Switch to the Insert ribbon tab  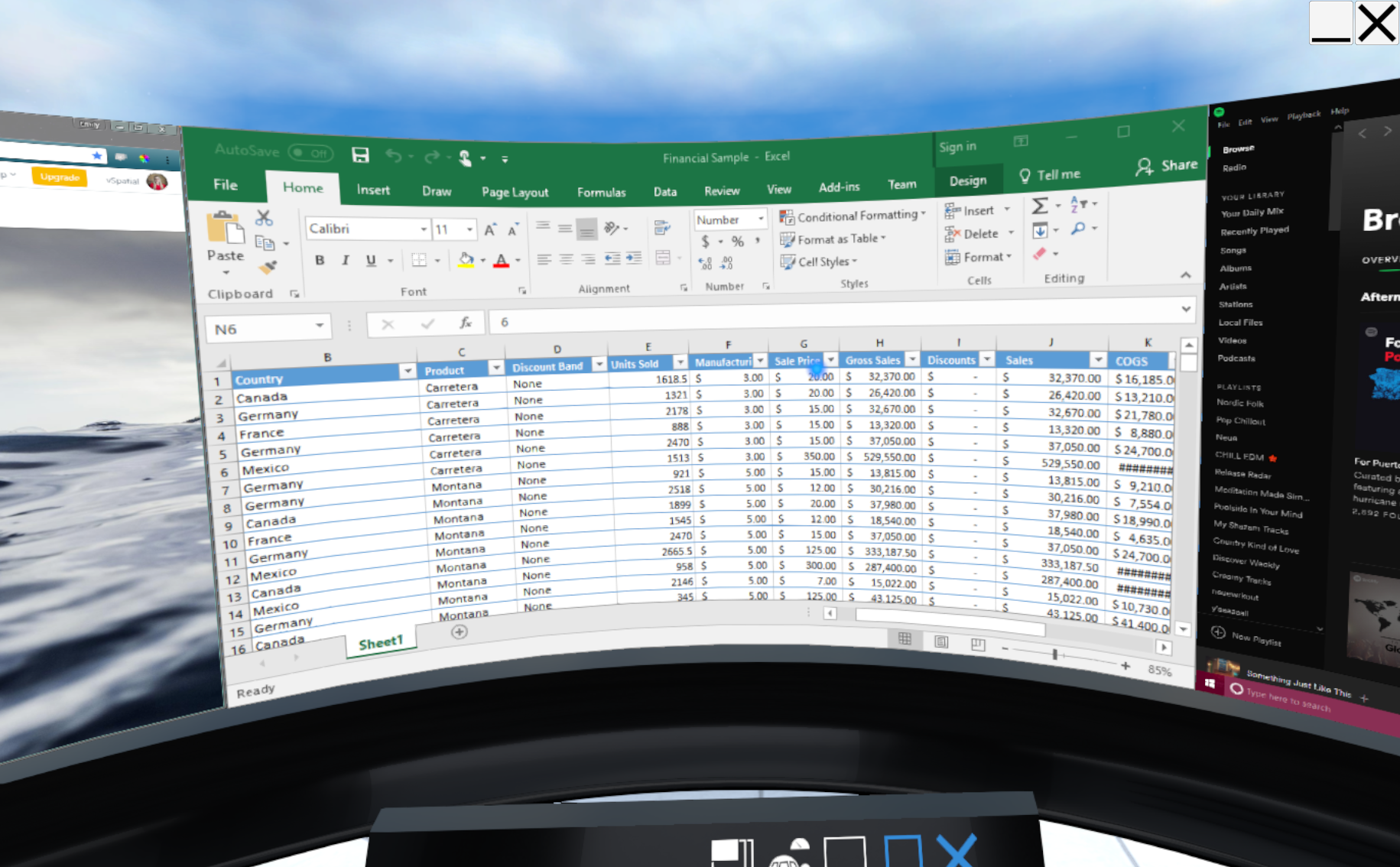[x=373, y=190]
